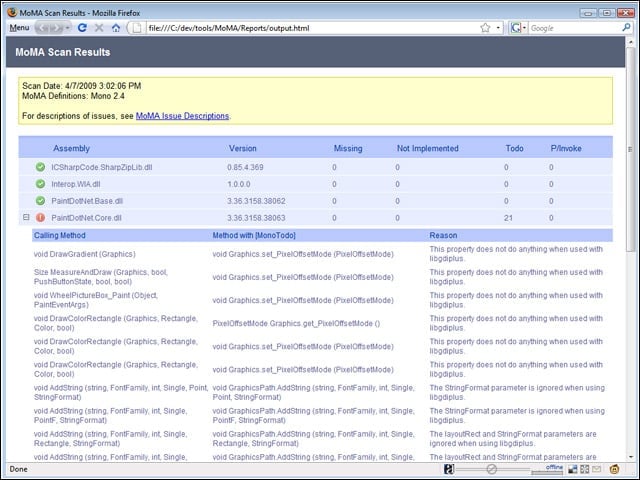640x480 pixels.
Task: Click PixelOffsetMode Graphics.get_PixelOffsetMode () cell
Action: pos(296,323)
